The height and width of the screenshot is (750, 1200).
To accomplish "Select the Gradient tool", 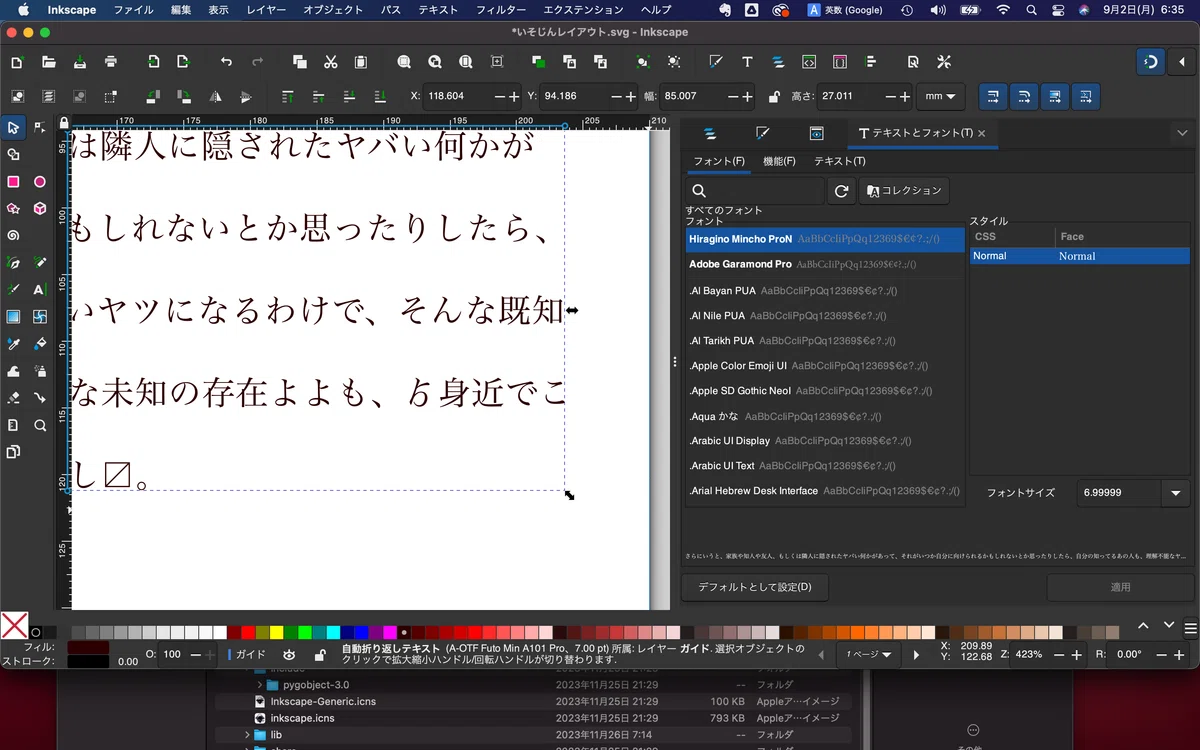I will point(14,317).
